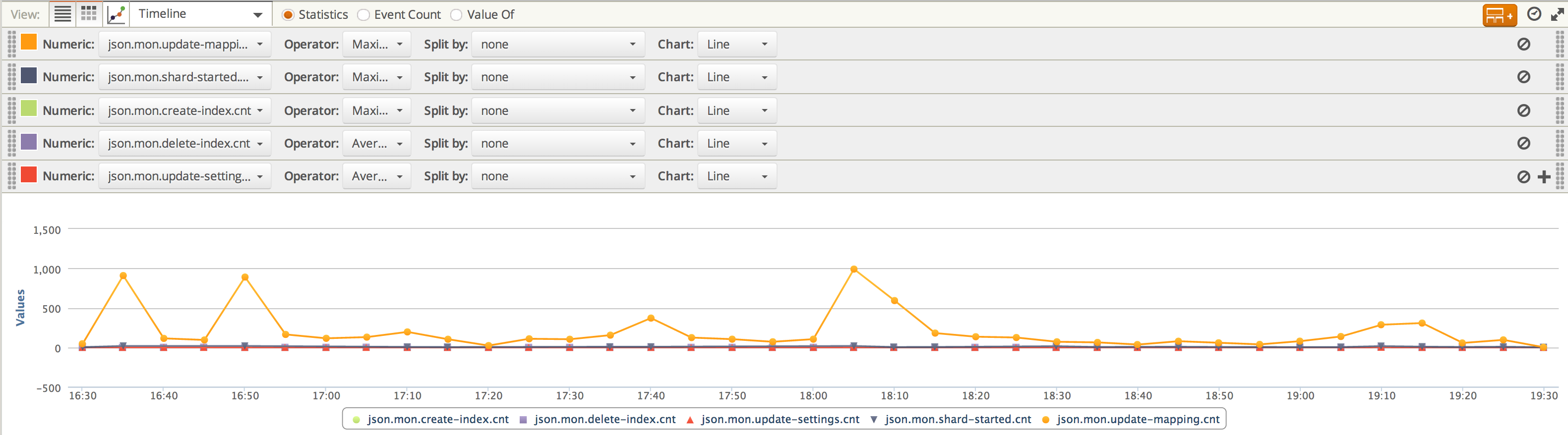Select the Value Of radio button
The image size is (1568, 435).
tap(456, 14)
